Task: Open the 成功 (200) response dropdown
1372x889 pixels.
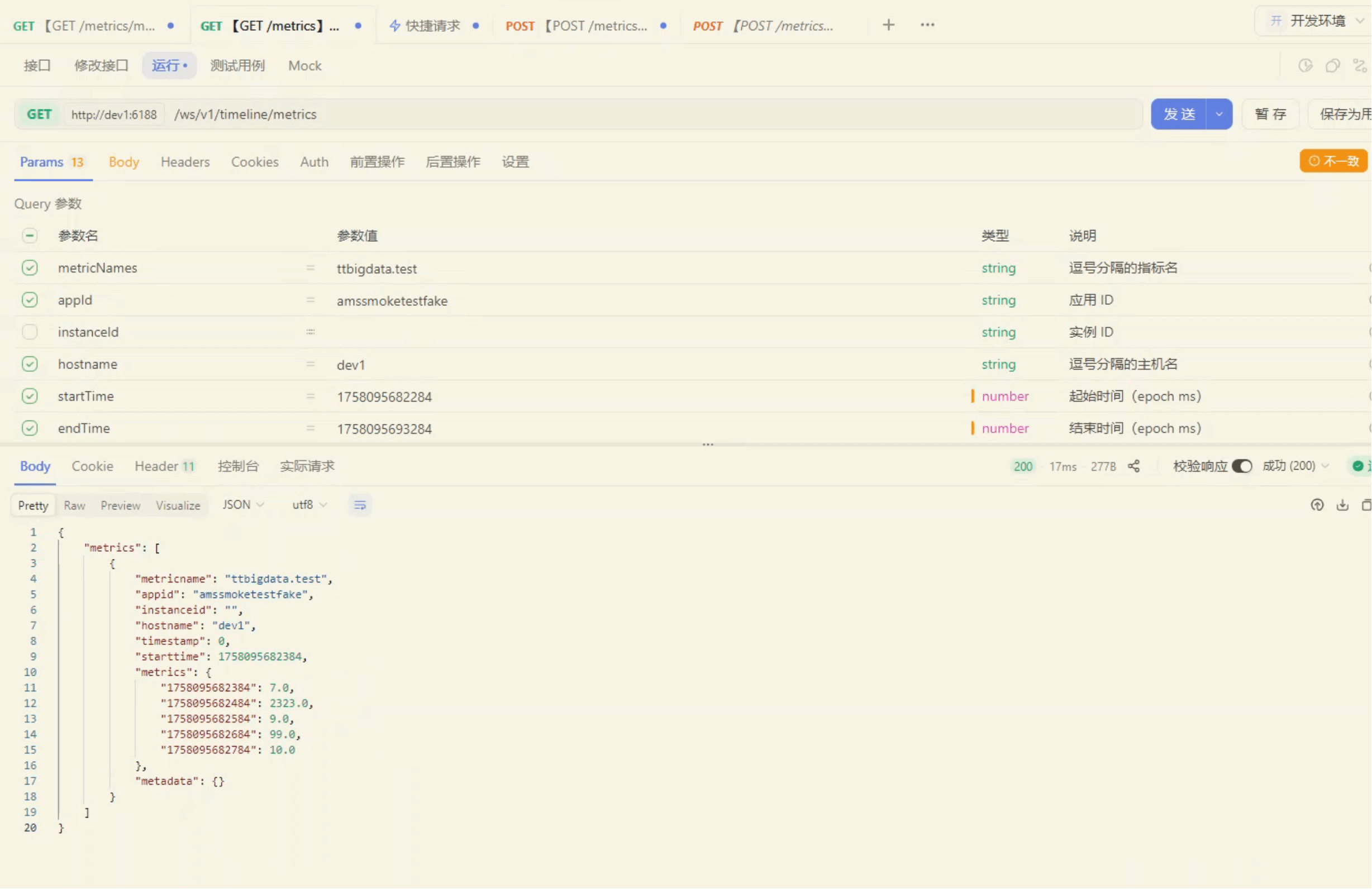Action: coord(1295,466)
